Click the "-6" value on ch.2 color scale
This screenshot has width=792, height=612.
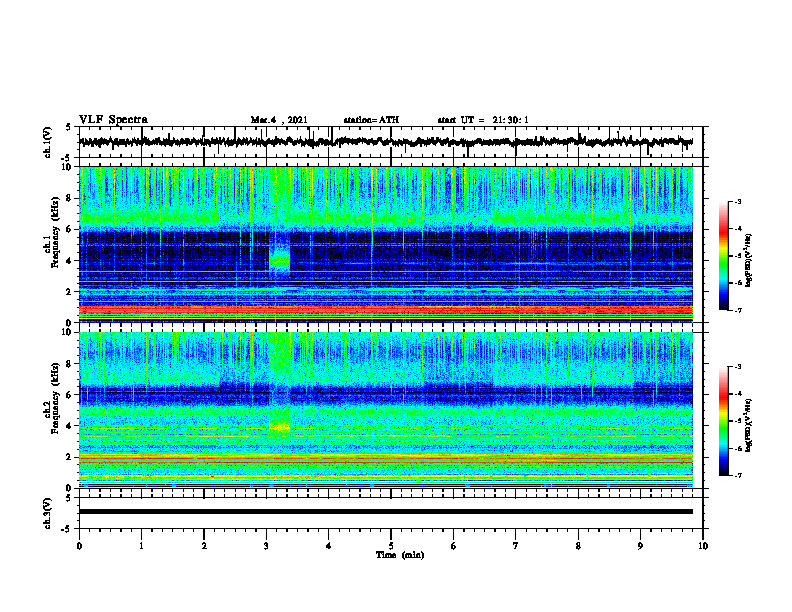point(737,448)
